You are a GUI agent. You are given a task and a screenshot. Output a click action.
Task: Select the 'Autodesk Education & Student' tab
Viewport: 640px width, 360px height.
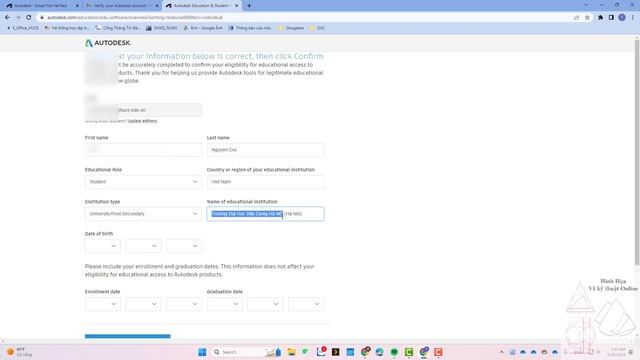[x=202, y=6]
